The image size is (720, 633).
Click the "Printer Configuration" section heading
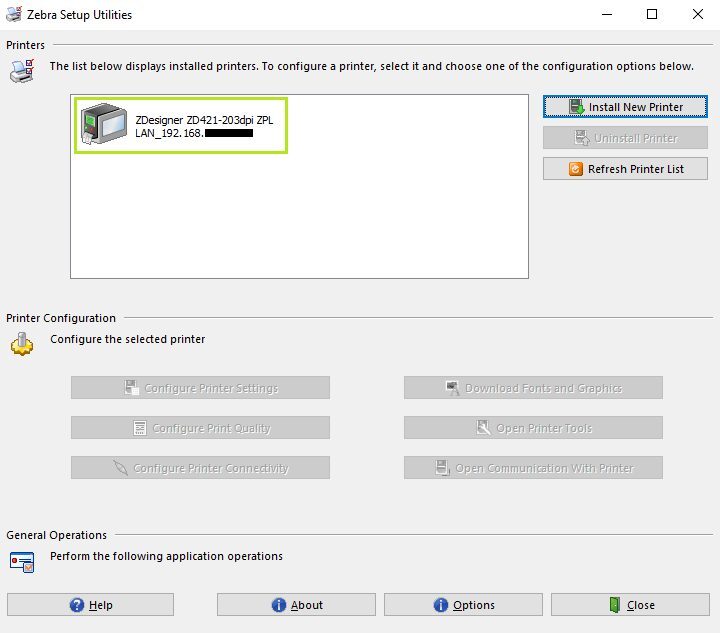pyautogui.click(x=61, y=318)
